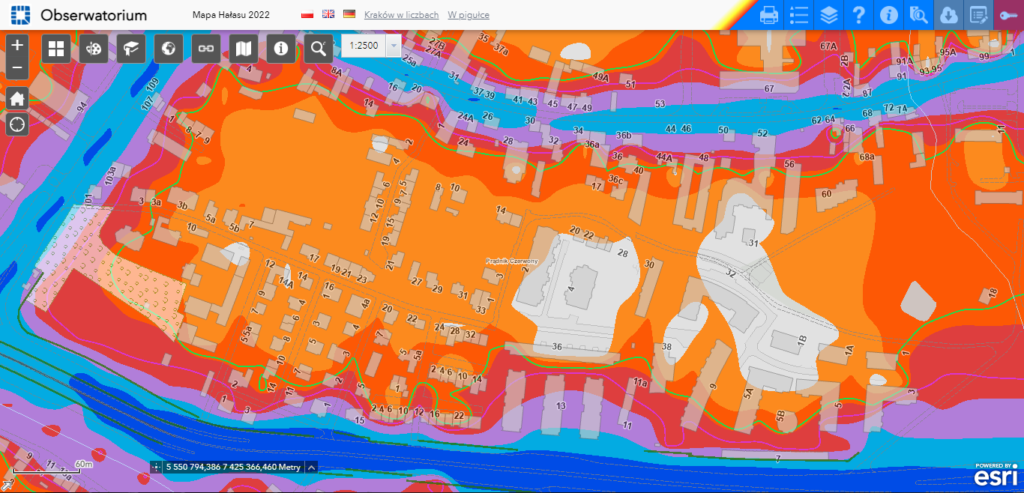Open the cloud download tool
Screen dimensions: 1024x493
click(x=948, y=15)
